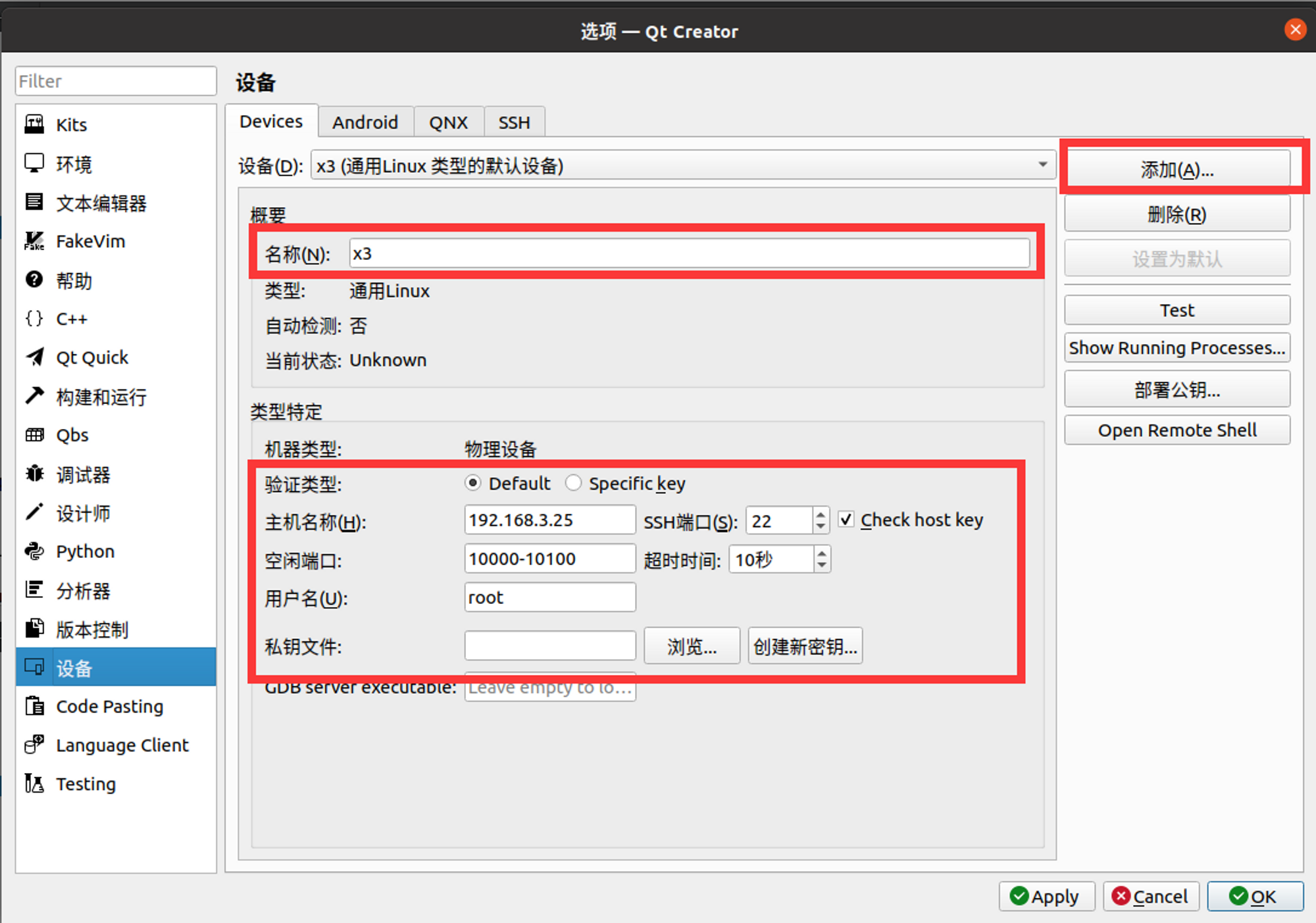1316x923 pixels.
Task: Select the Python logo icon
Action: (x=34, y=551)
